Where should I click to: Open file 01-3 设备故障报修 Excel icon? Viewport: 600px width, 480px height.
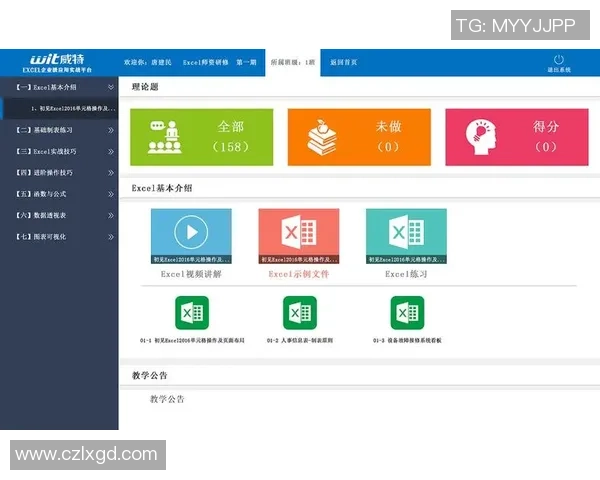click(407, 313)
